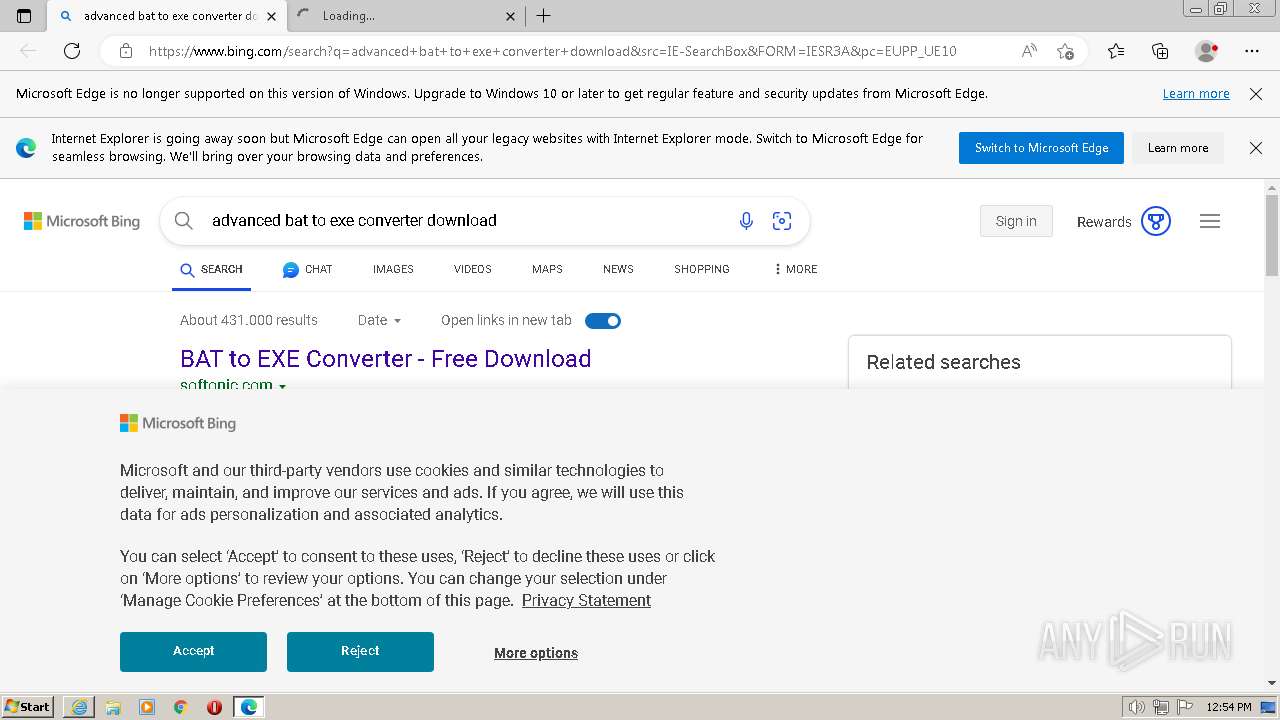Switch to the VIDEOS tab
Image resolution: width=1280 pixels, height=720 pixels.
click(x=472, y=269)
